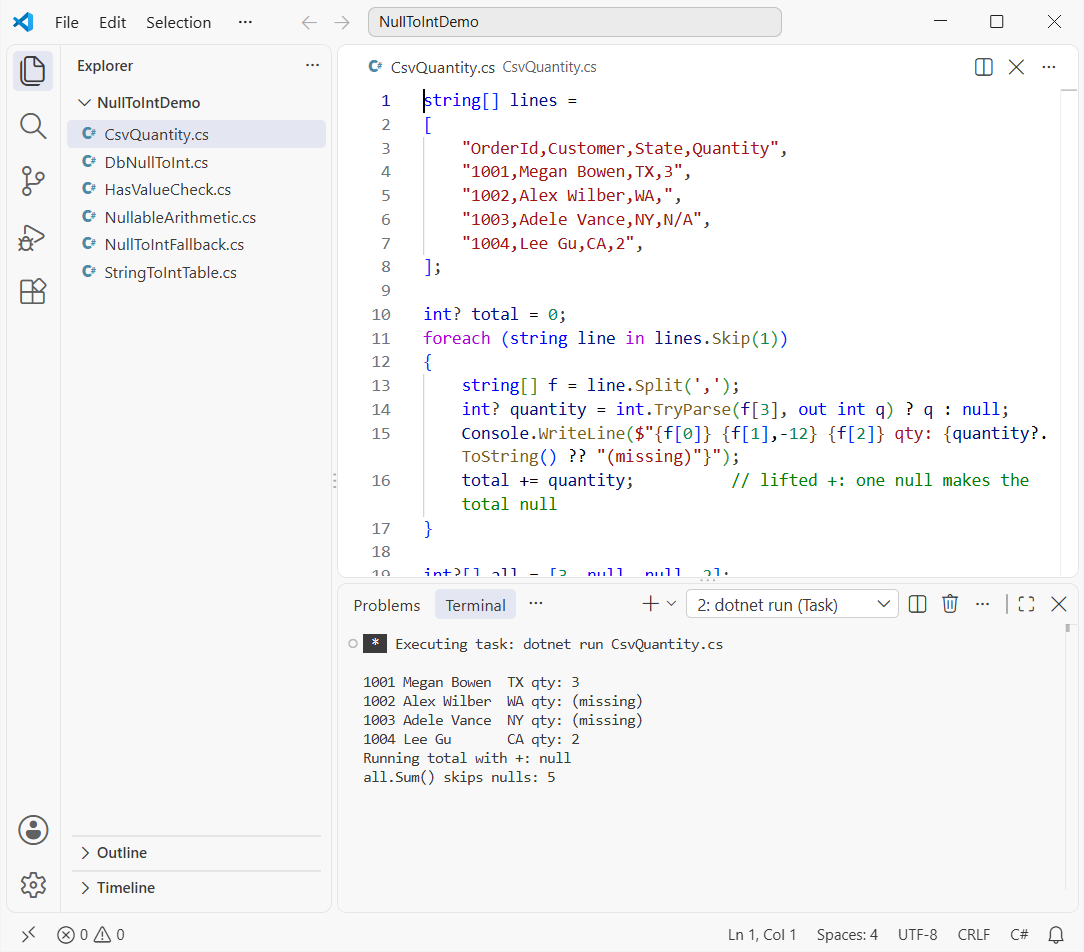This screenshot has width=1084, height=952.
Task: Close the CsvQuantity.cs editor tab
Action: pos(1016,67)
